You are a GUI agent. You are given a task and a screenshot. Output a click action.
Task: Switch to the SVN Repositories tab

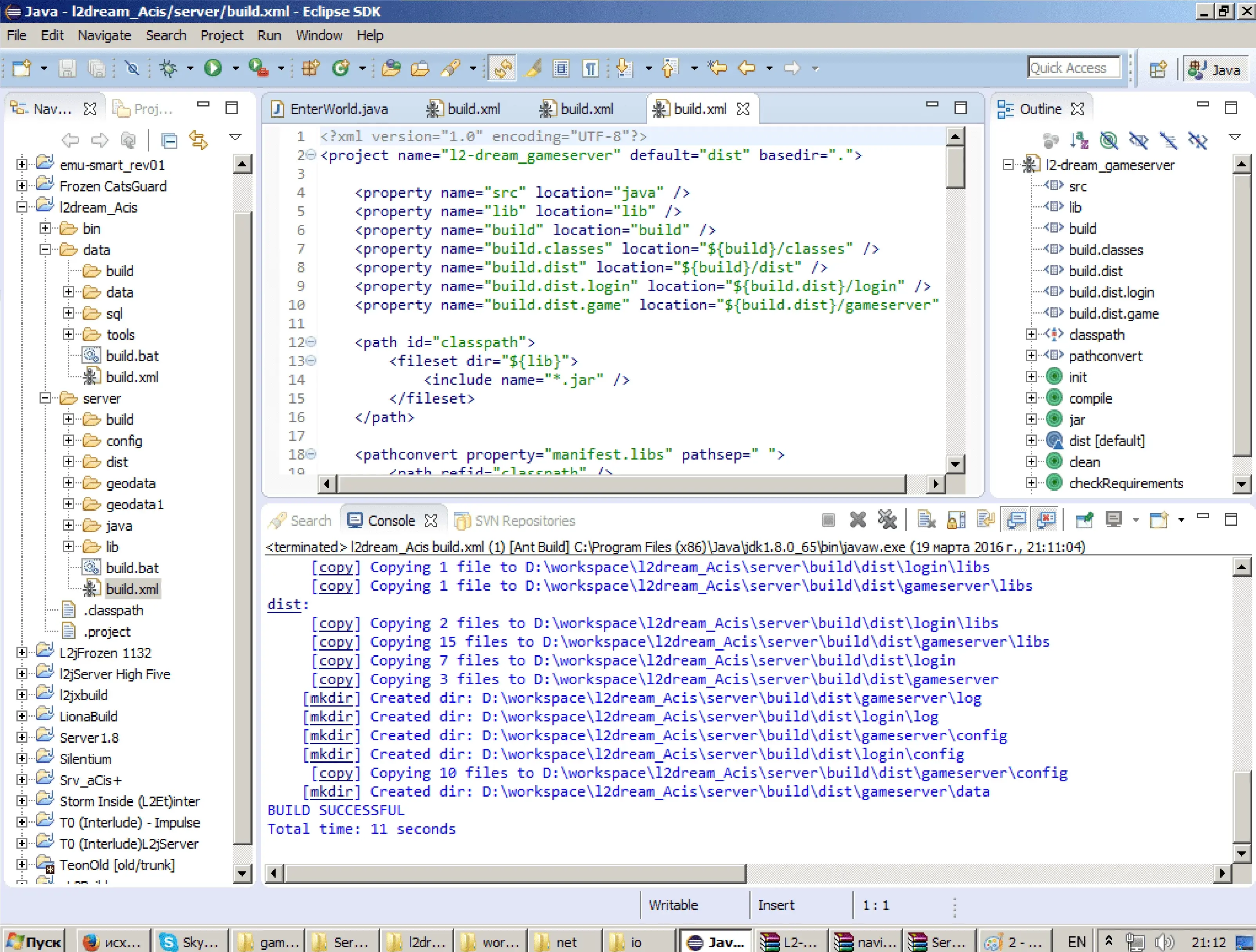(x=515, y=521)
